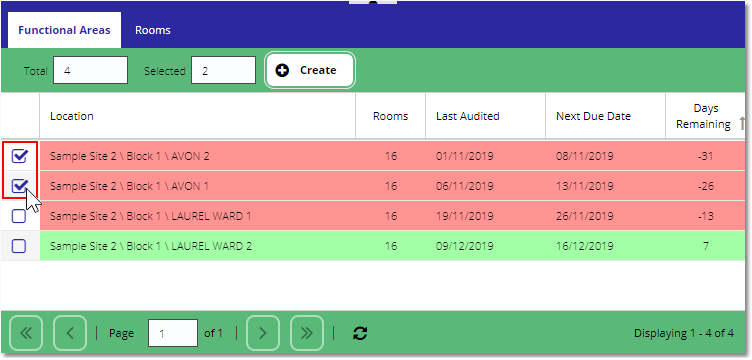Click Last Audited date 19/11/2019
The height and width of the screenshot is (360, 752).
click(465, 216)
